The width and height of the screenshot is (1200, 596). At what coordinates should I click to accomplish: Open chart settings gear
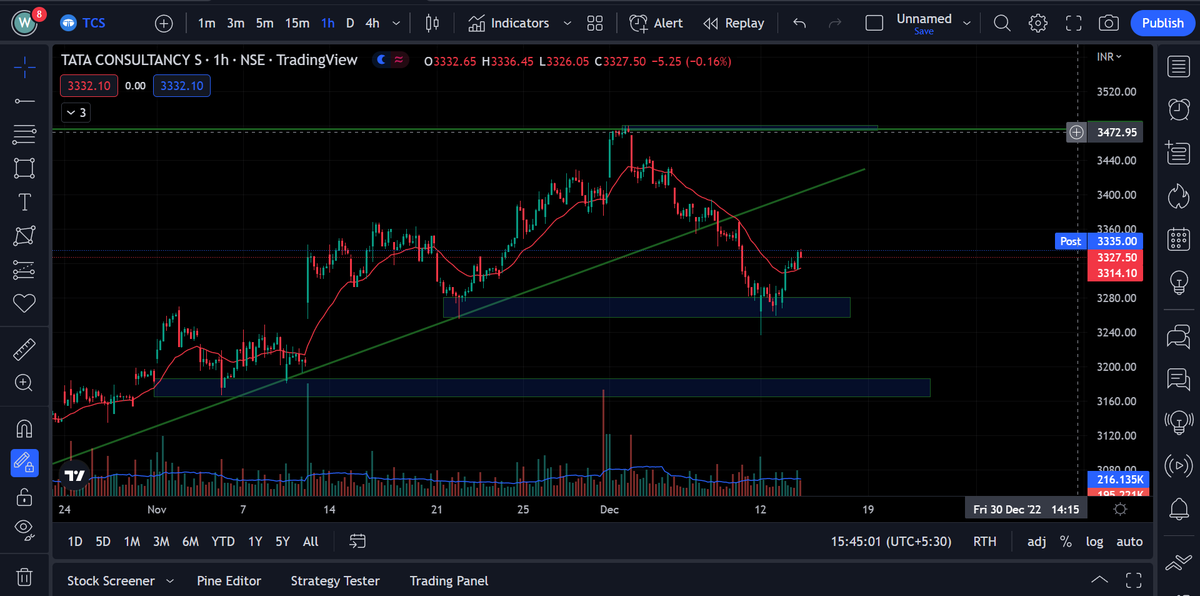coord(1038,23)
